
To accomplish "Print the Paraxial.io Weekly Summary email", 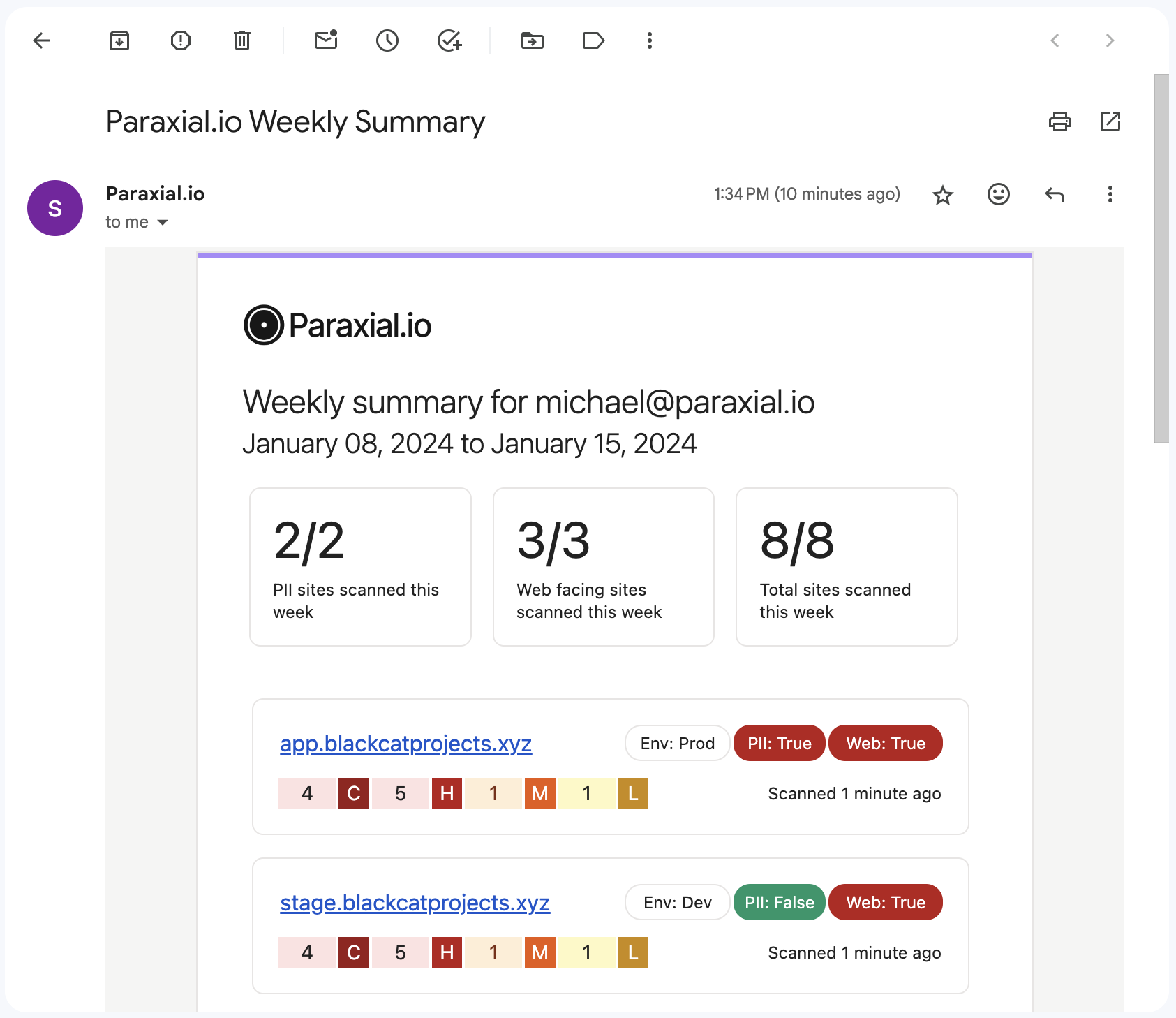I will point(1059,121).
